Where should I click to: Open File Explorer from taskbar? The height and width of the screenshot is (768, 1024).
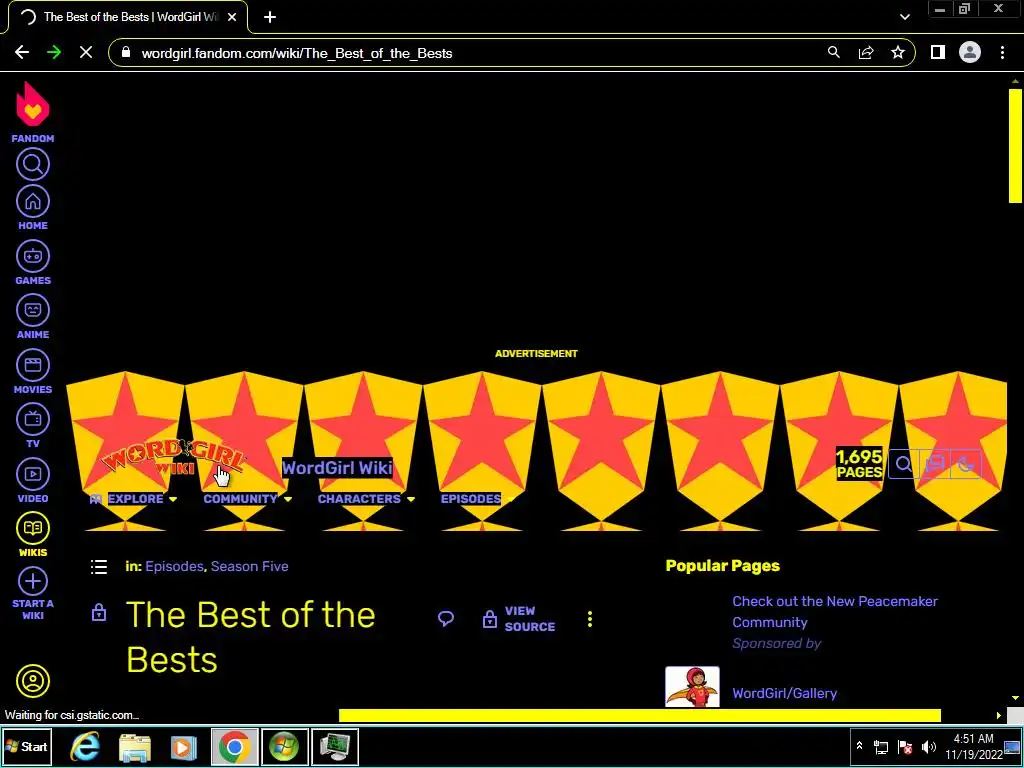135,746
